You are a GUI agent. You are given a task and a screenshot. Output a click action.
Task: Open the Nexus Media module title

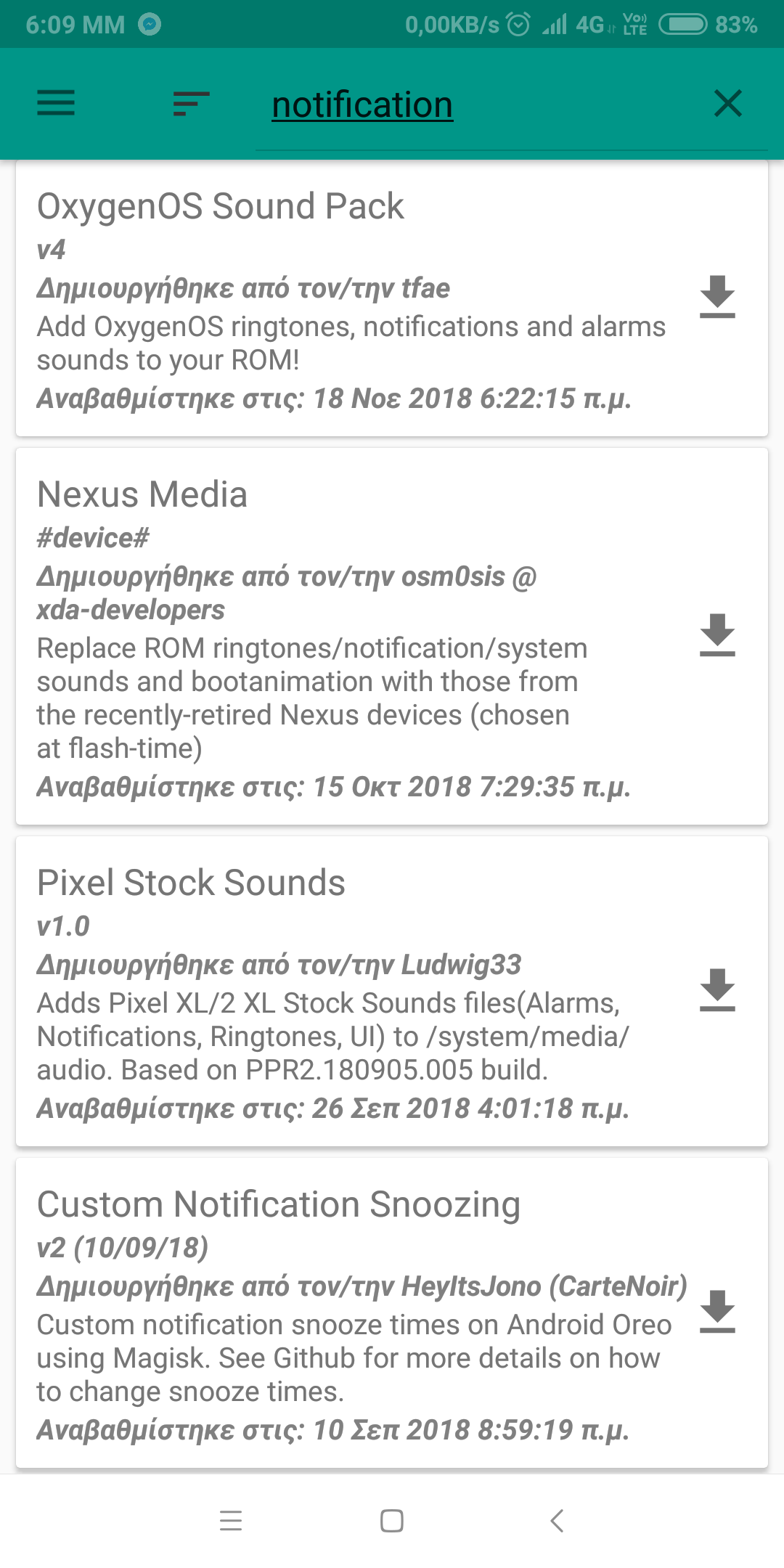[x=142, y=494]
